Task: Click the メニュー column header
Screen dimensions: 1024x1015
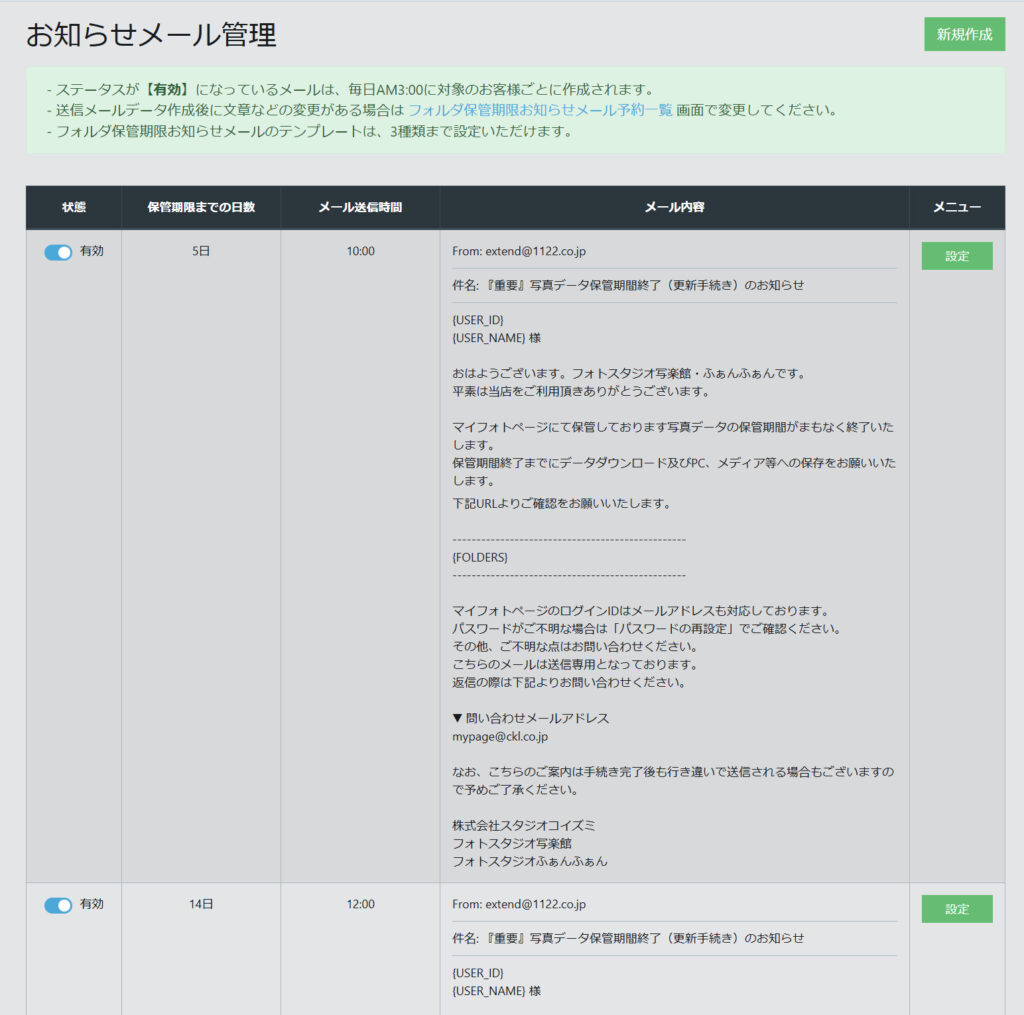Action: tap(956, 208)
